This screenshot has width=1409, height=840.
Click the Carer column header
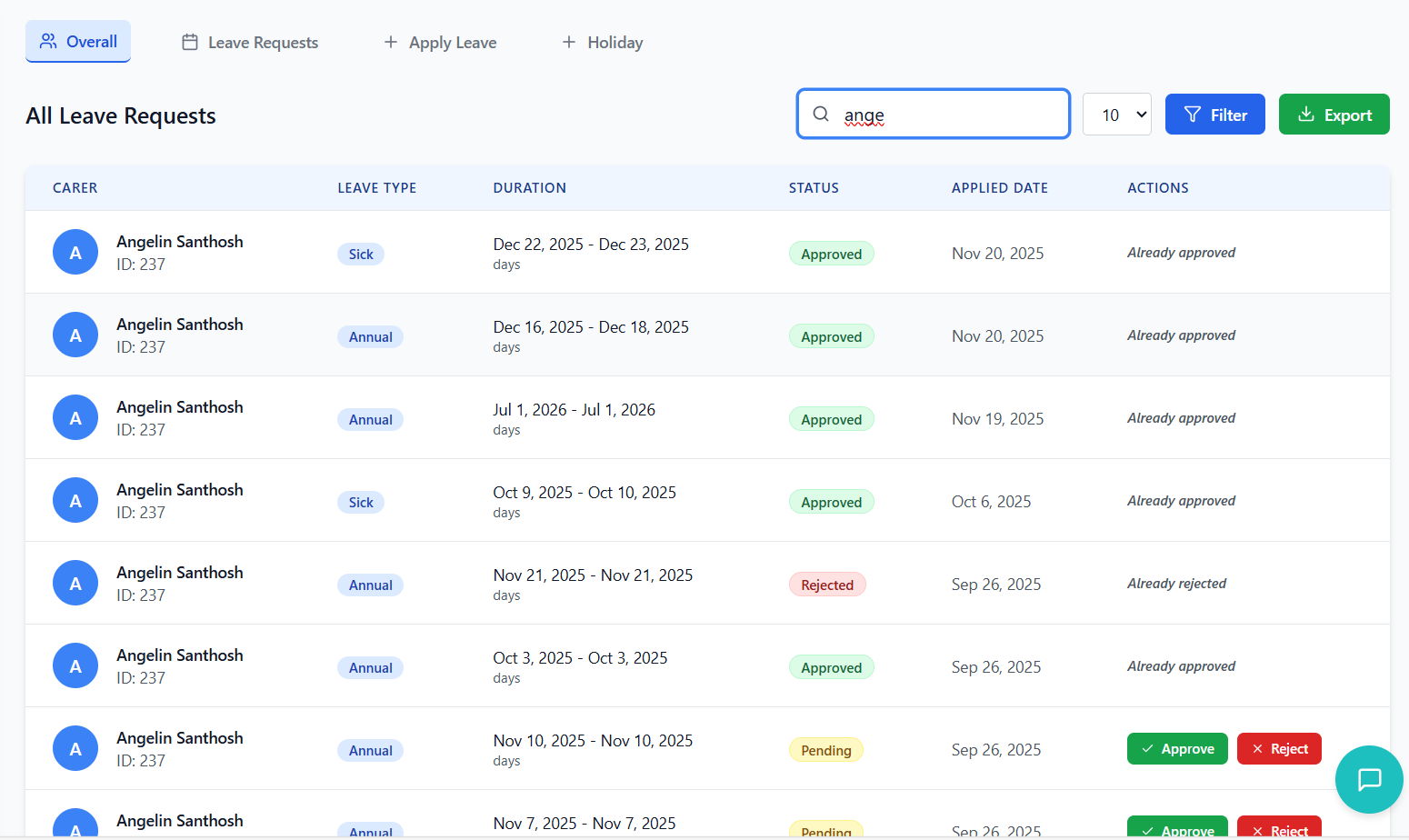(75, 188)
